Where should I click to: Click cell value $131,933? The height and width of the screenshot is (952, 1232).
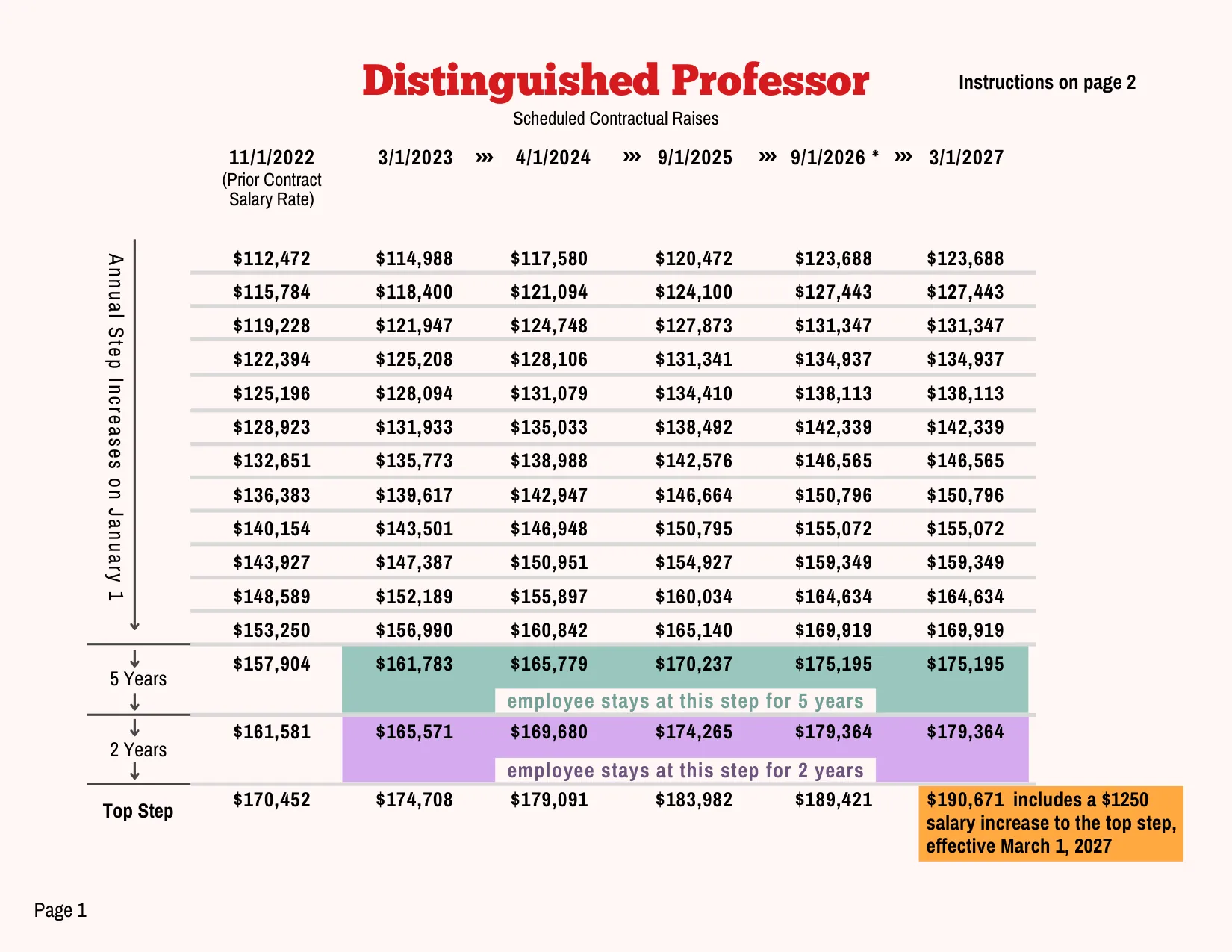coord(414,427)
